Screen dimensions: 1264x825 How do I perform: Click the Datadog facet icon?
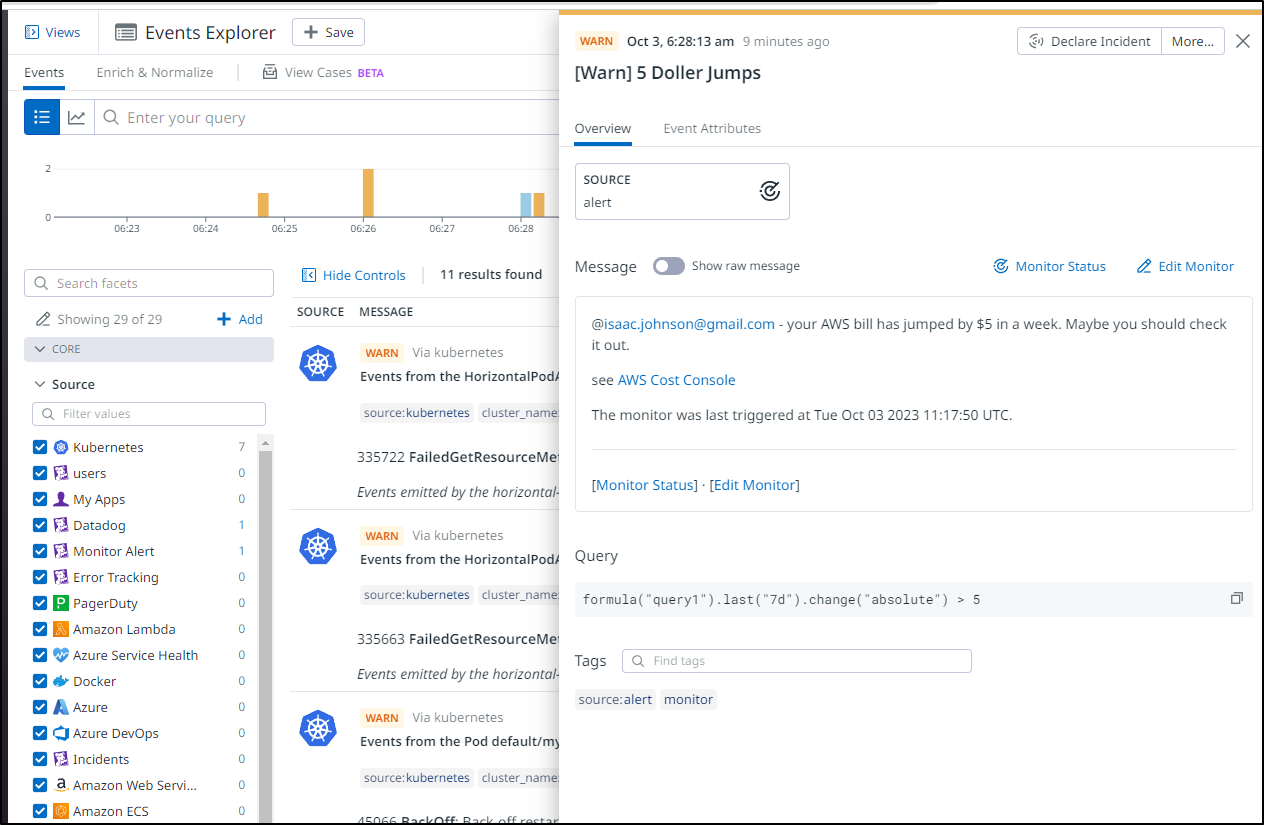click(60, 525)
